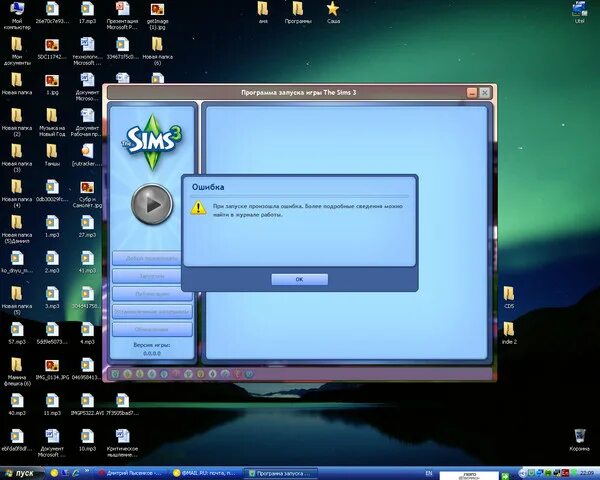The image size is (600, 480).
Task: Select the 17.mp3 file on the desktop
Action: click(87, 13)
